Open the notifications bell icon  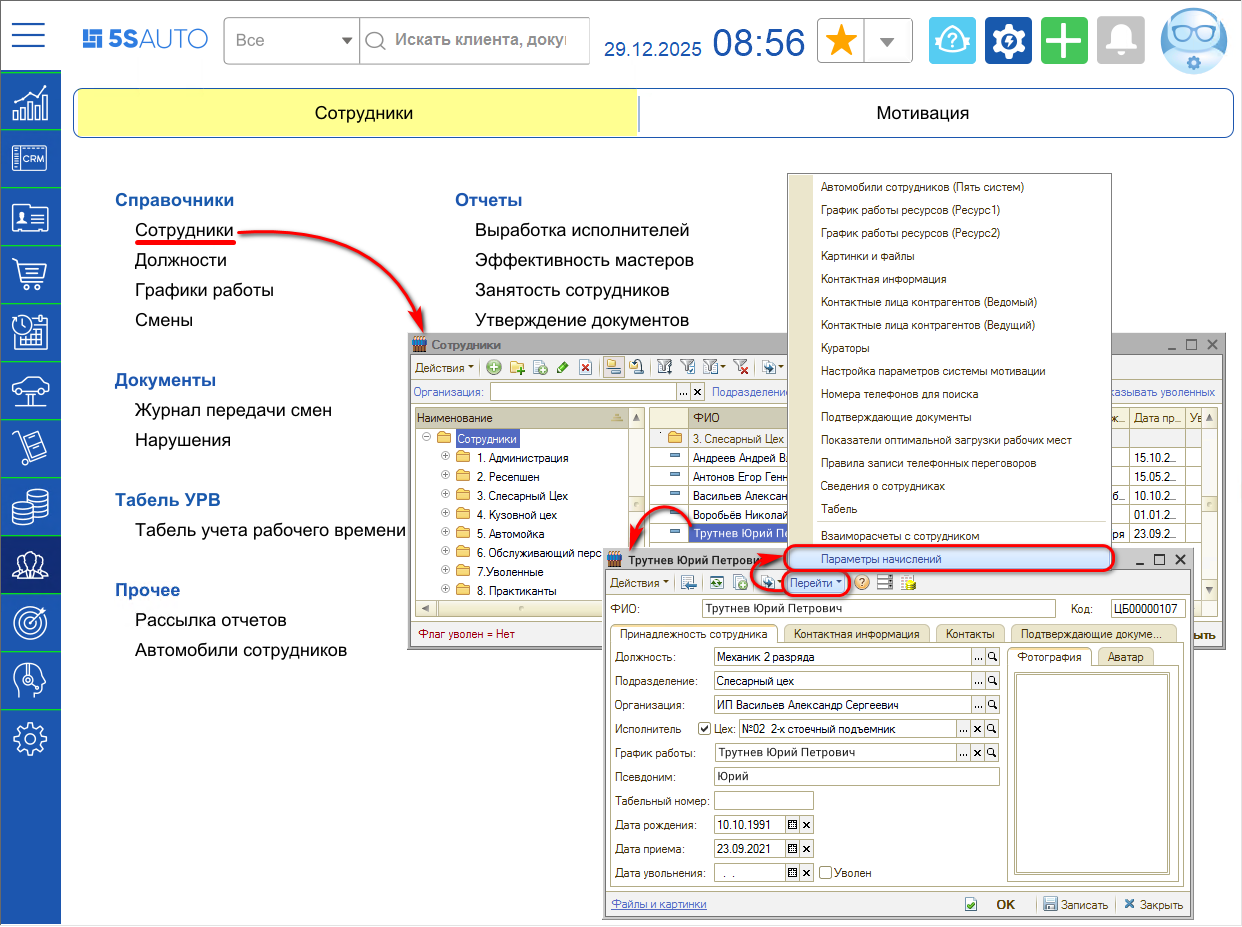point(1120,41)
